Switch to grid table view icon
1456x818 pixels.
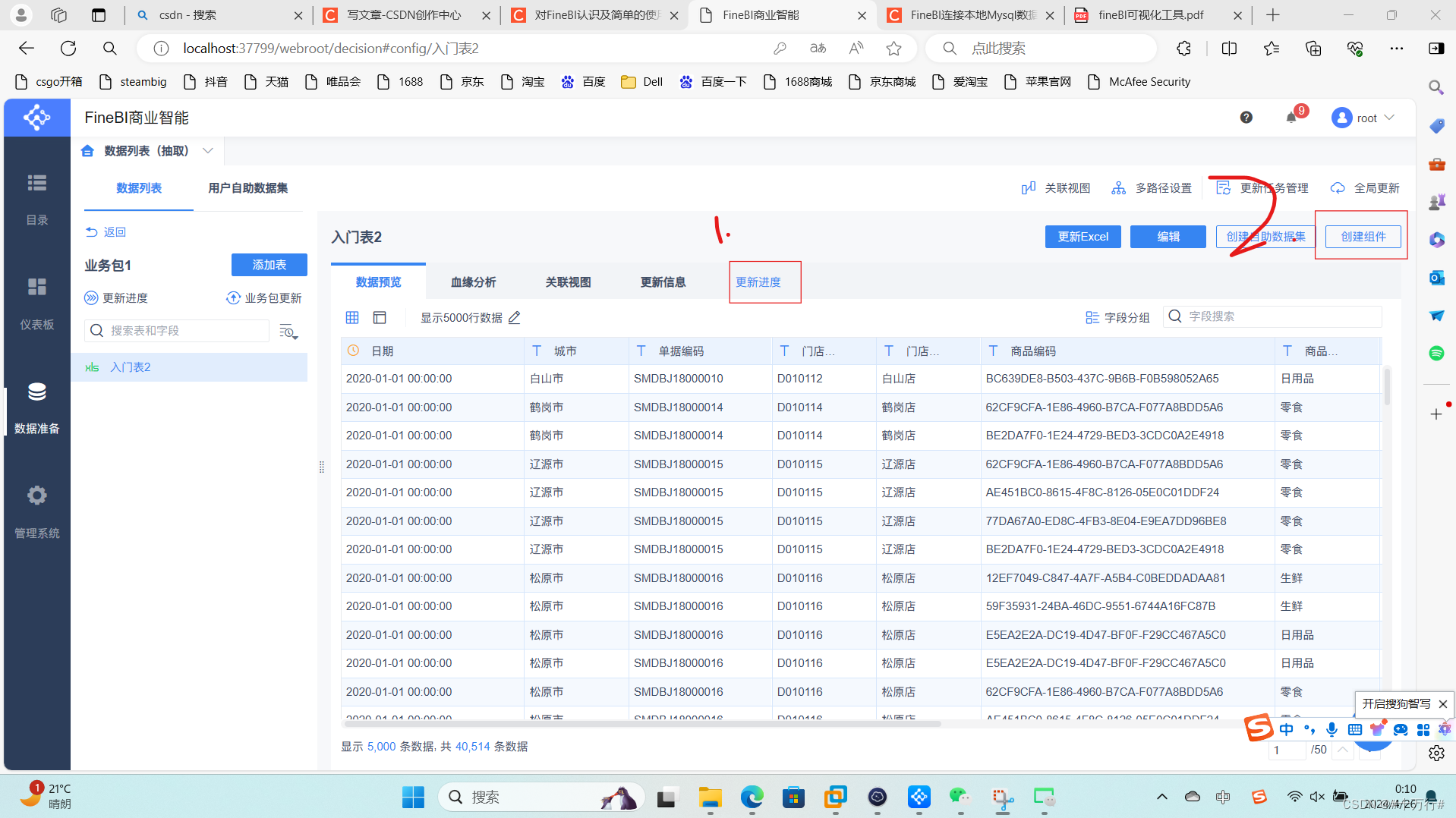click(x=352, y=318)
